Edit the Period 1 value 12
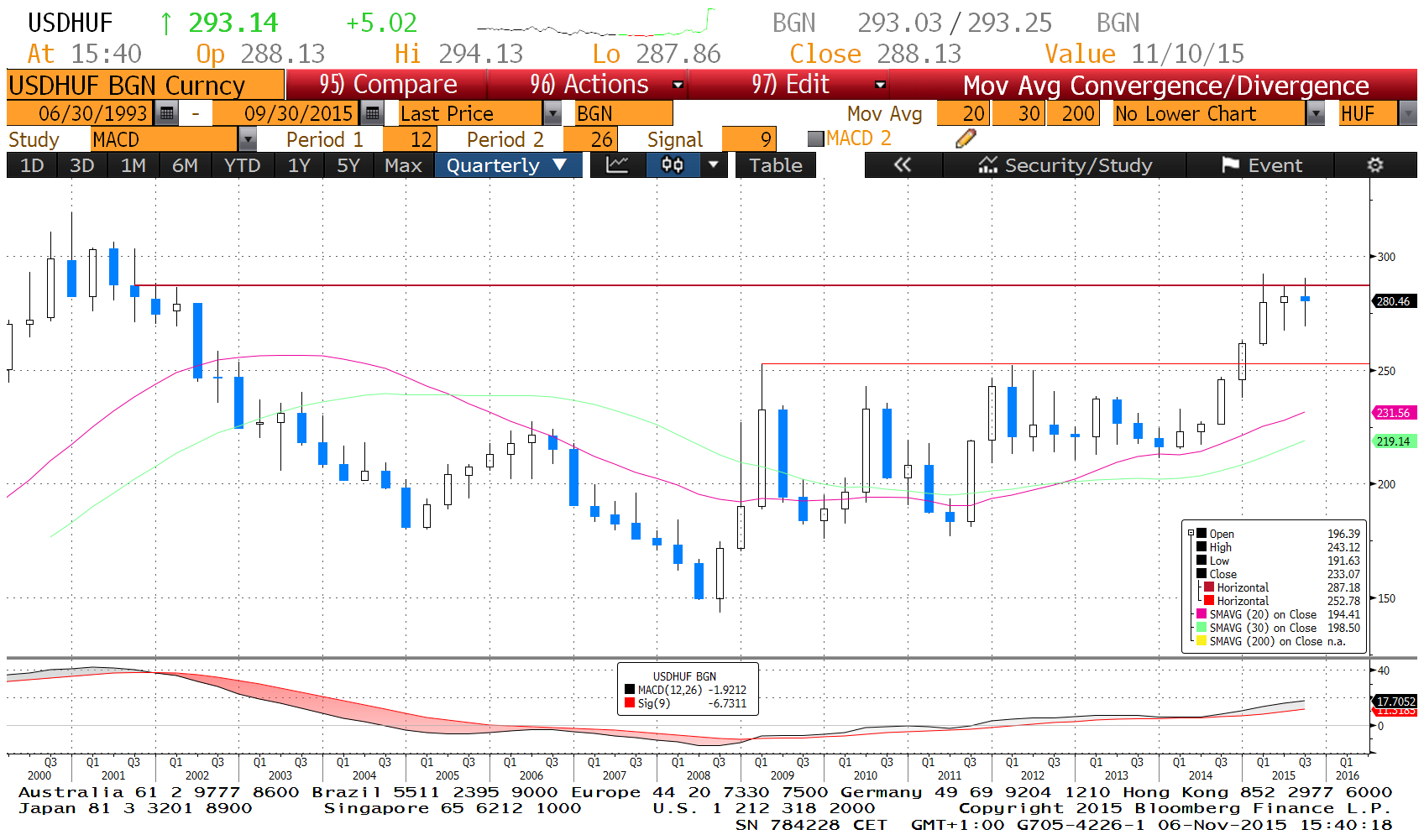 point(409,139)
